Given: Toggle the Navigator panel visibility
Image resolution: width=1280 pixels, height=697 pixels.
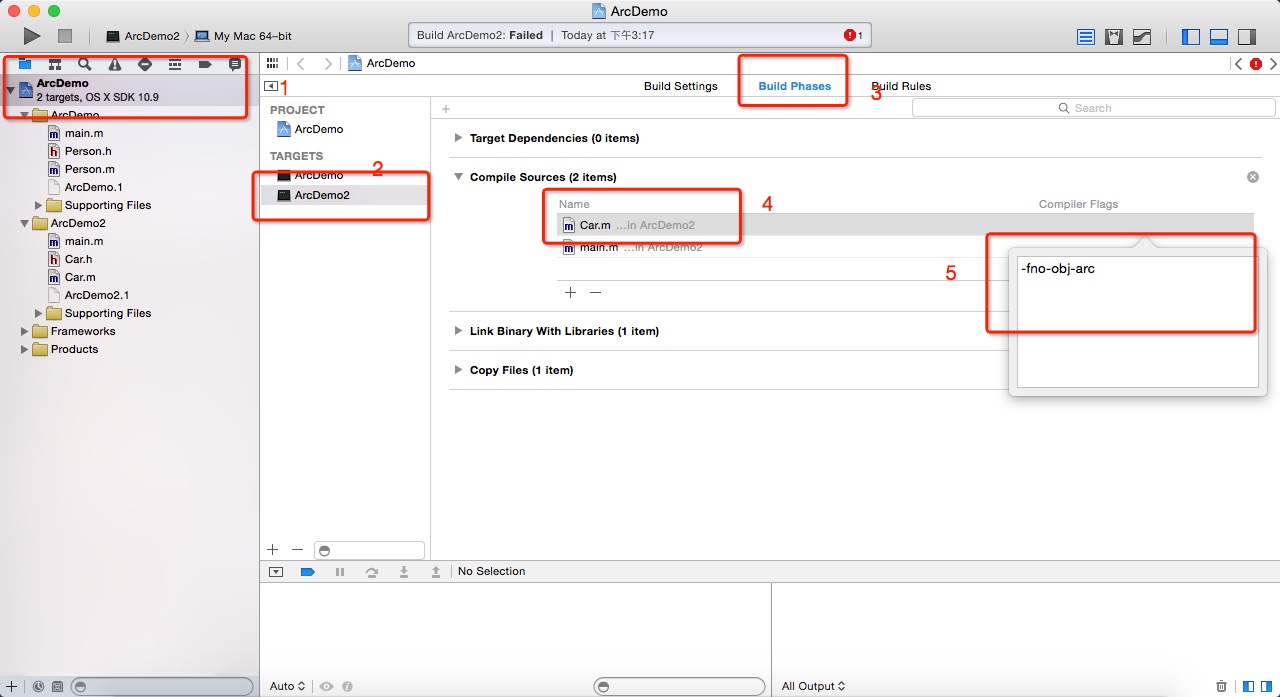Looking at the screenshot, I should click(1191, 37).
